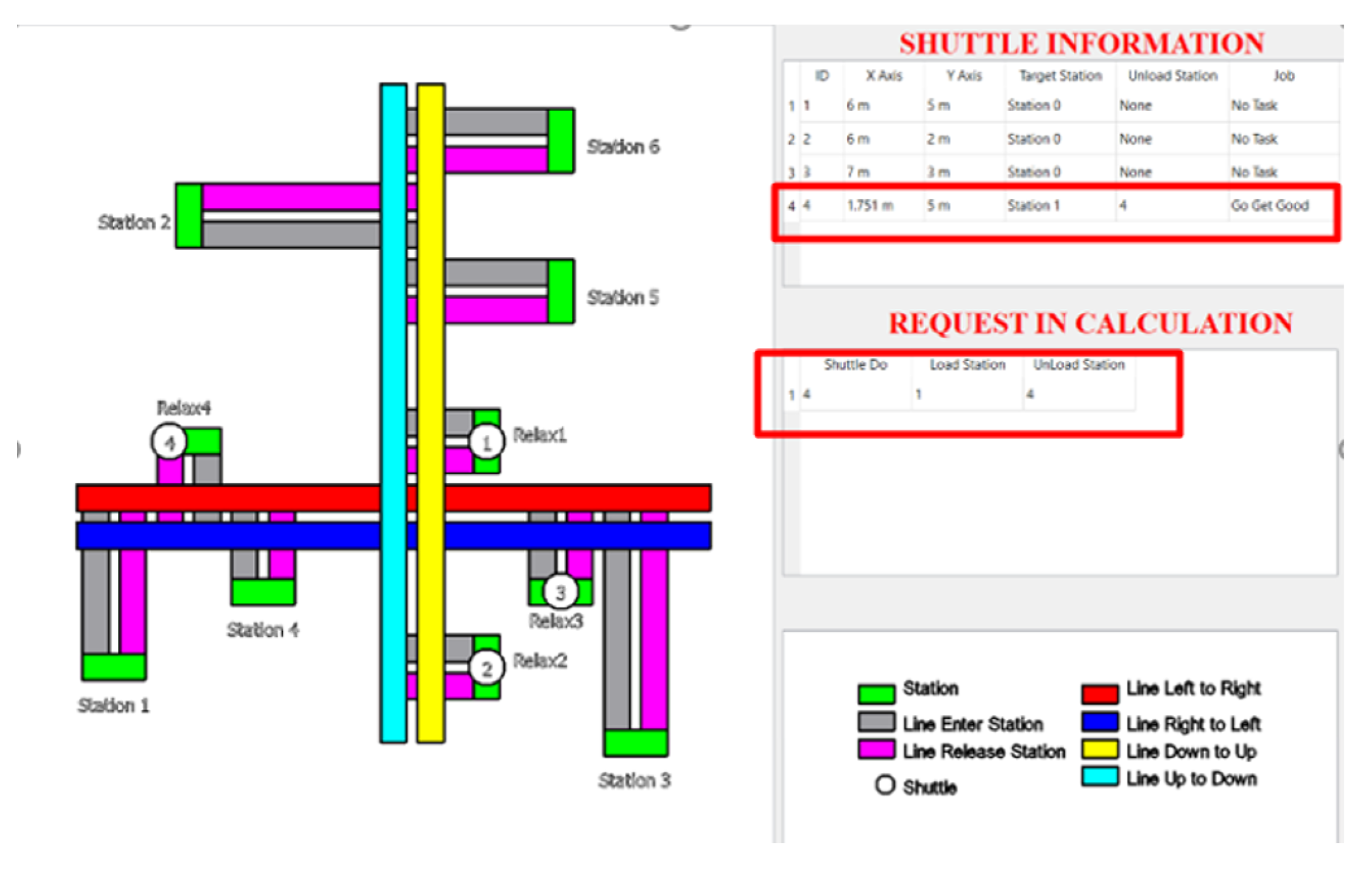
Task: Click shuttle 2 circle at Relax2
Action: (486, 668)
